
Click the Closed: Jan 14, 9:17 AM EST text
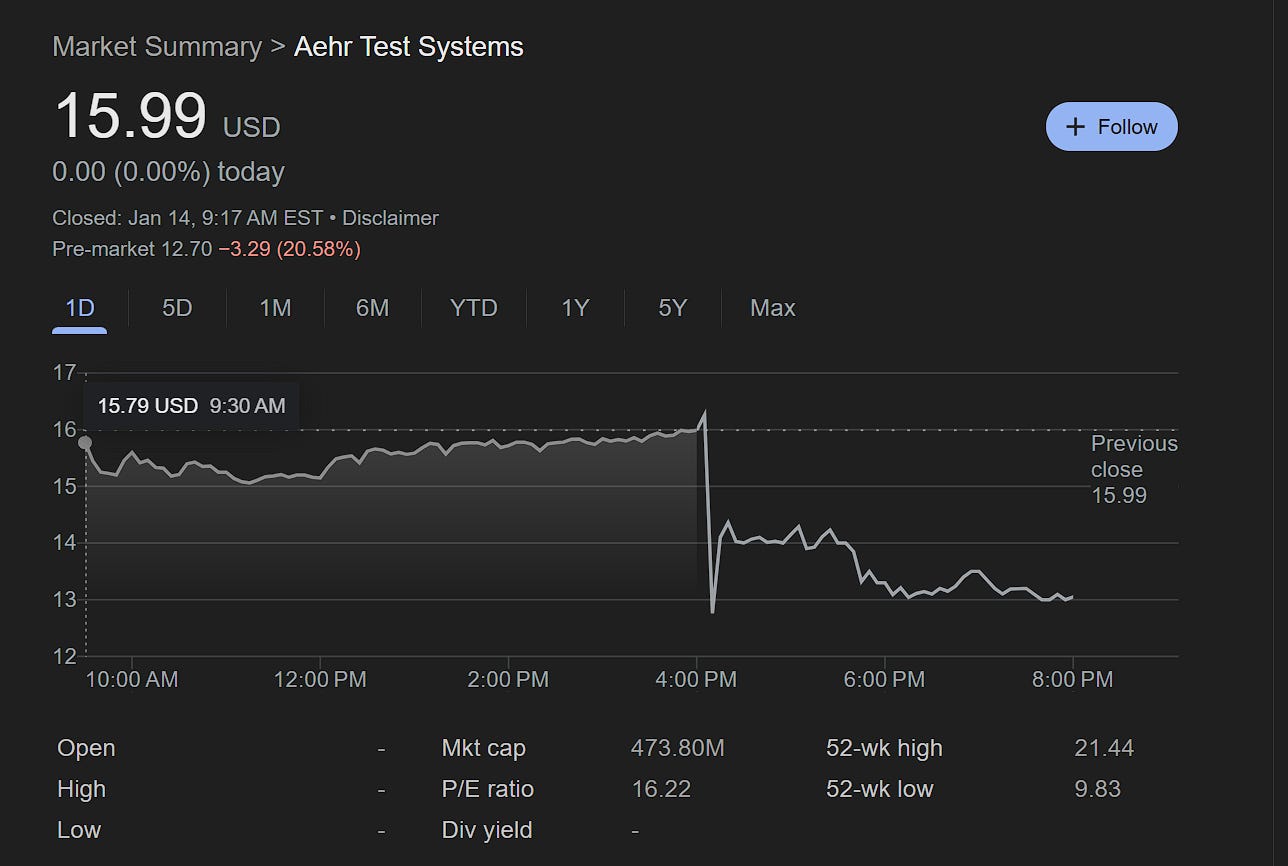coord(187,218)
